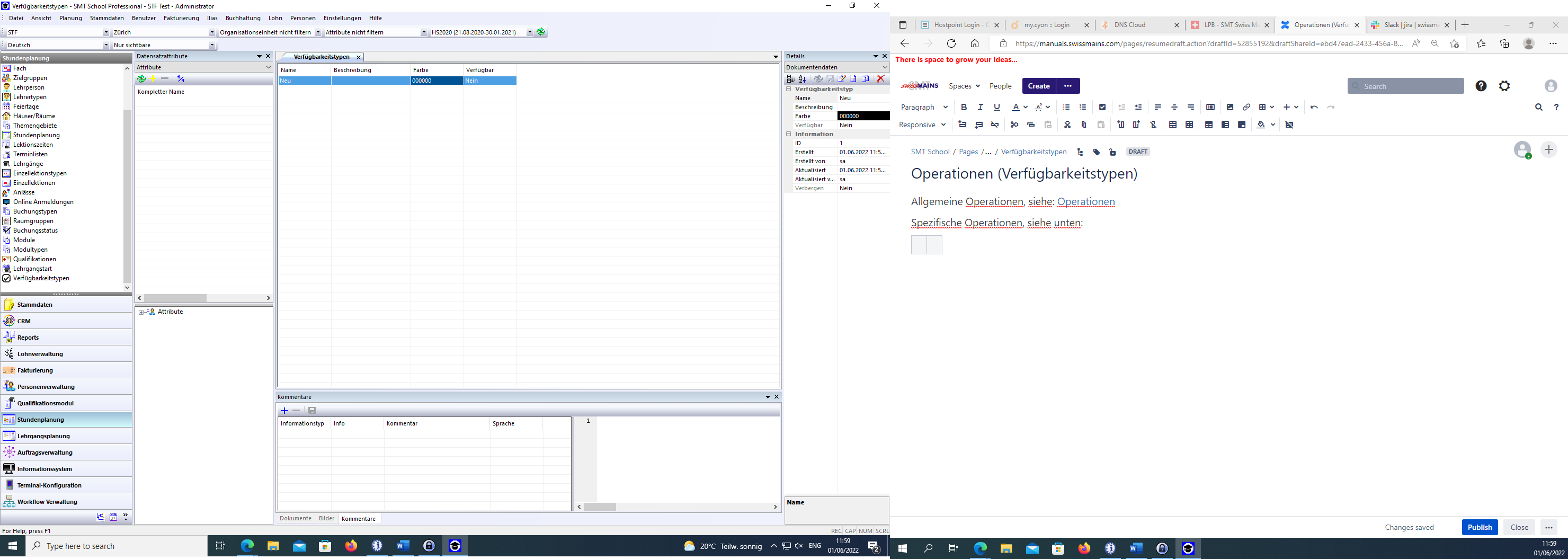
Task: Switch to the Dokumente tab
Action: [x=295, y=519]
